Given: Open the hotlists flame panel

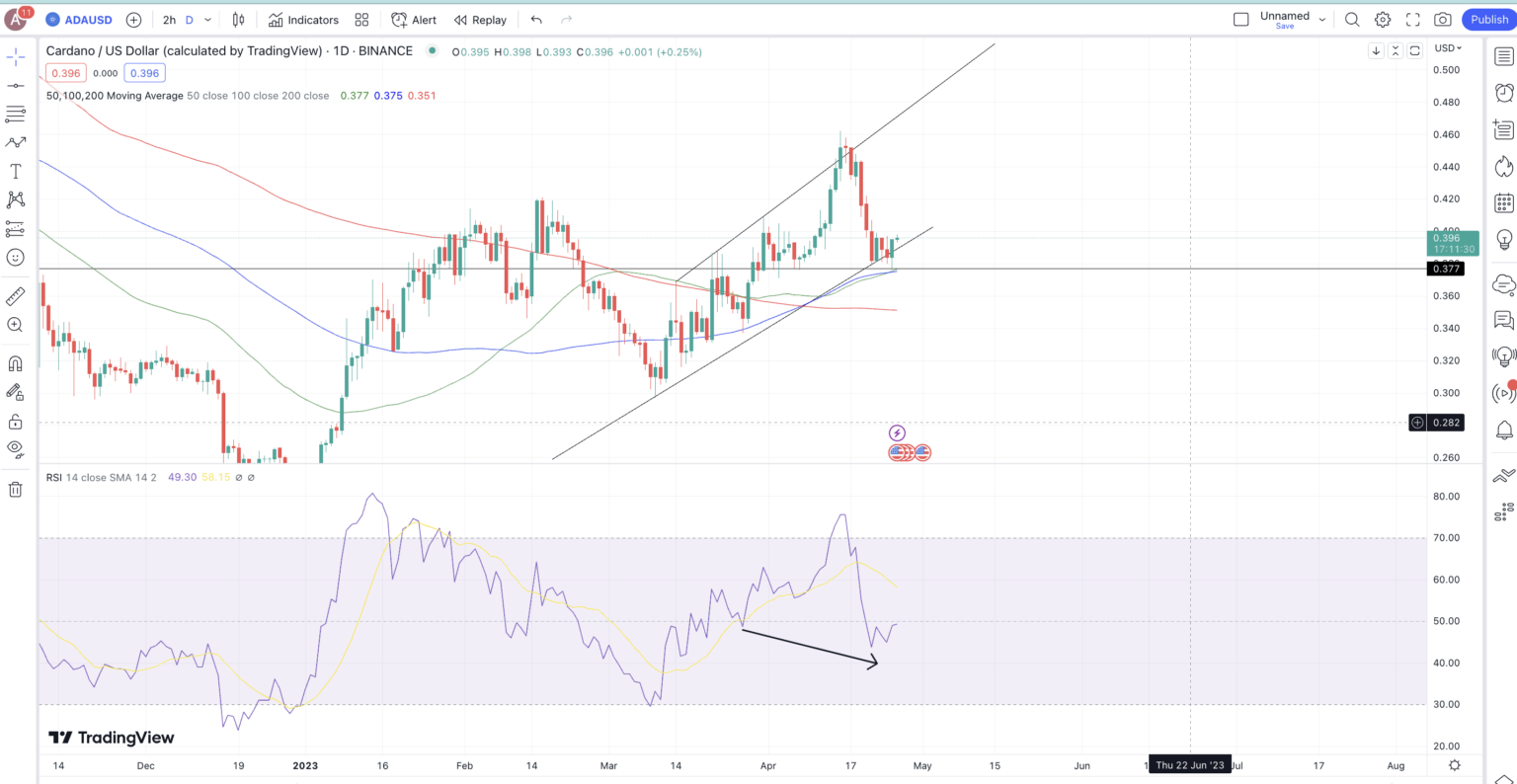Looking at the screenshot, I should tap(1503, 166).
